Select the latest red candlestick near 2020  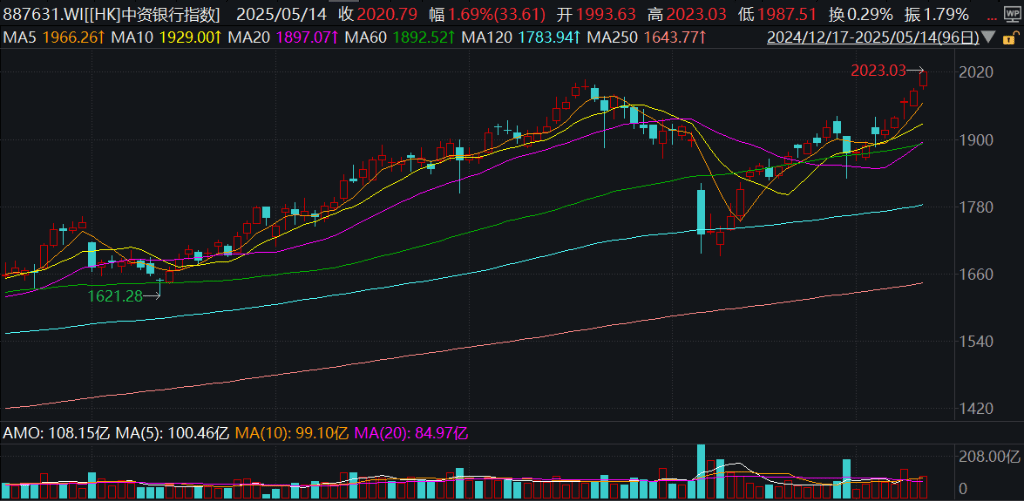[923, 80]
